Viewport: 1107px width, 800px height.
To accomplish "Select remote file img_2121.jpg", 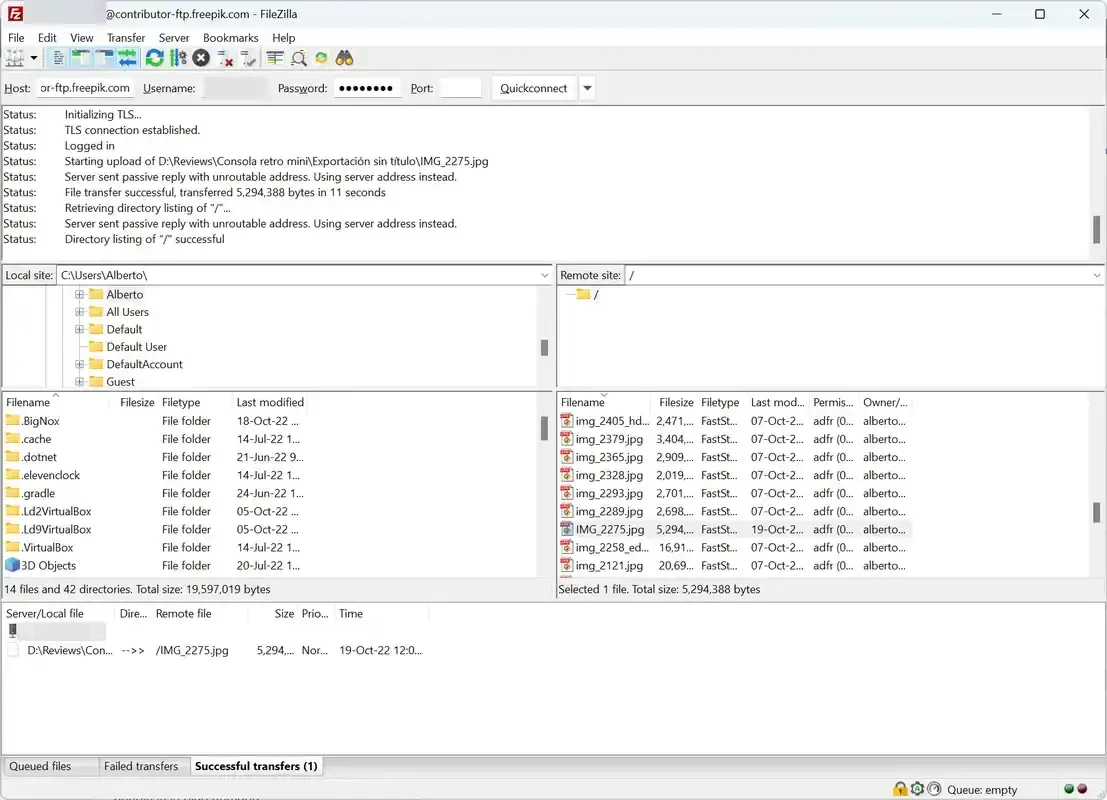I will click(609, 566).
